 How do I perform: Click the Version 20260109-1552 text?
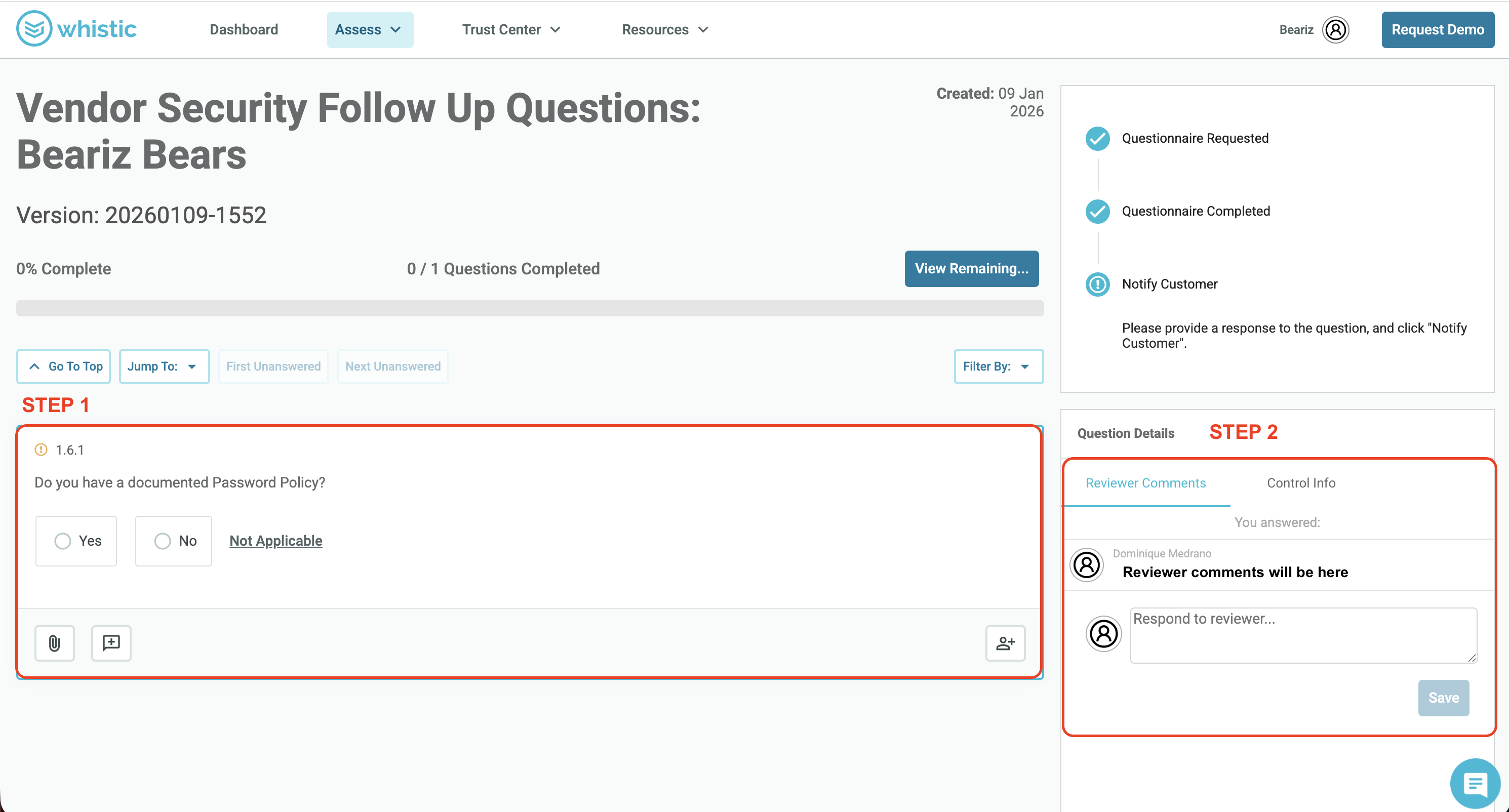click(x=141, y=215)
